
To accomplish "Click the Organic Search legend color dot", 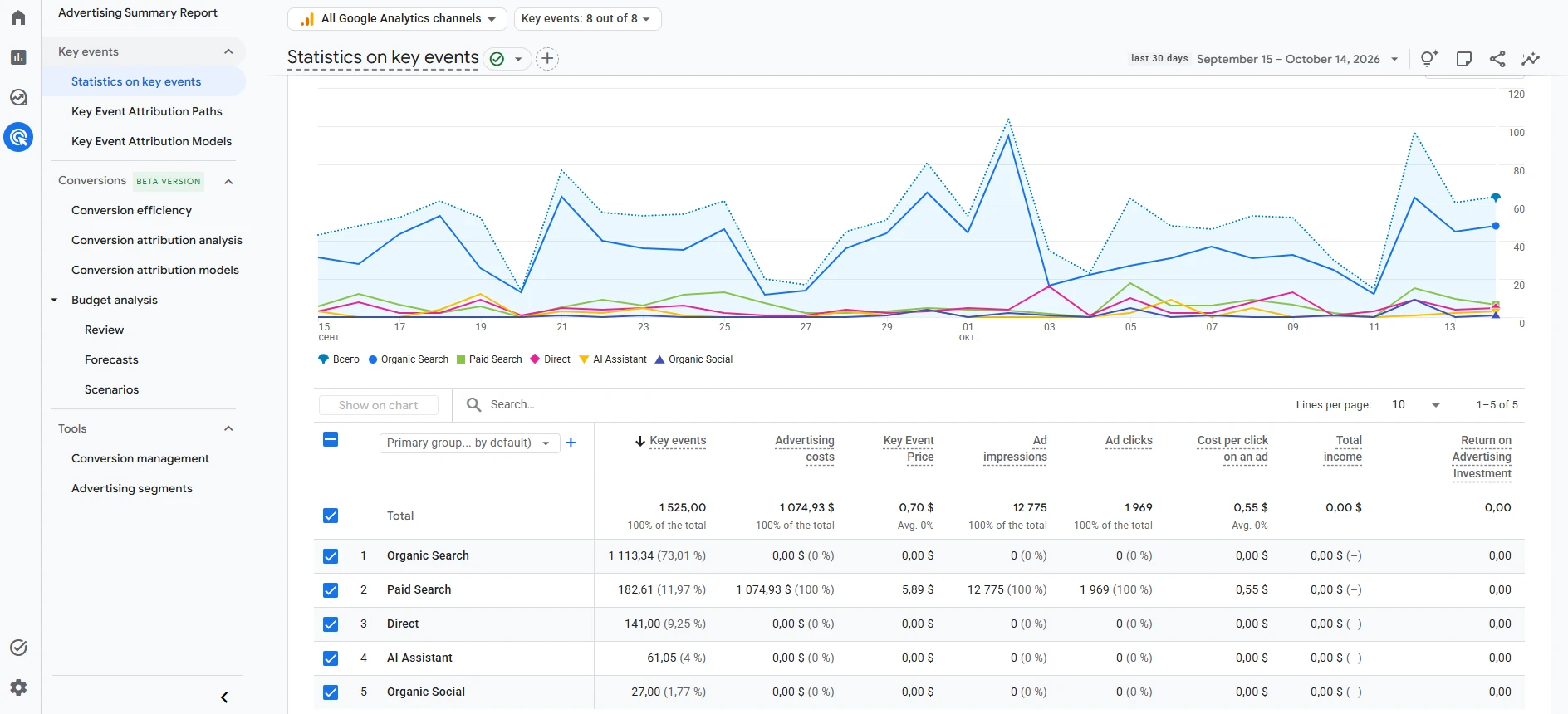I will click(373, 359).
